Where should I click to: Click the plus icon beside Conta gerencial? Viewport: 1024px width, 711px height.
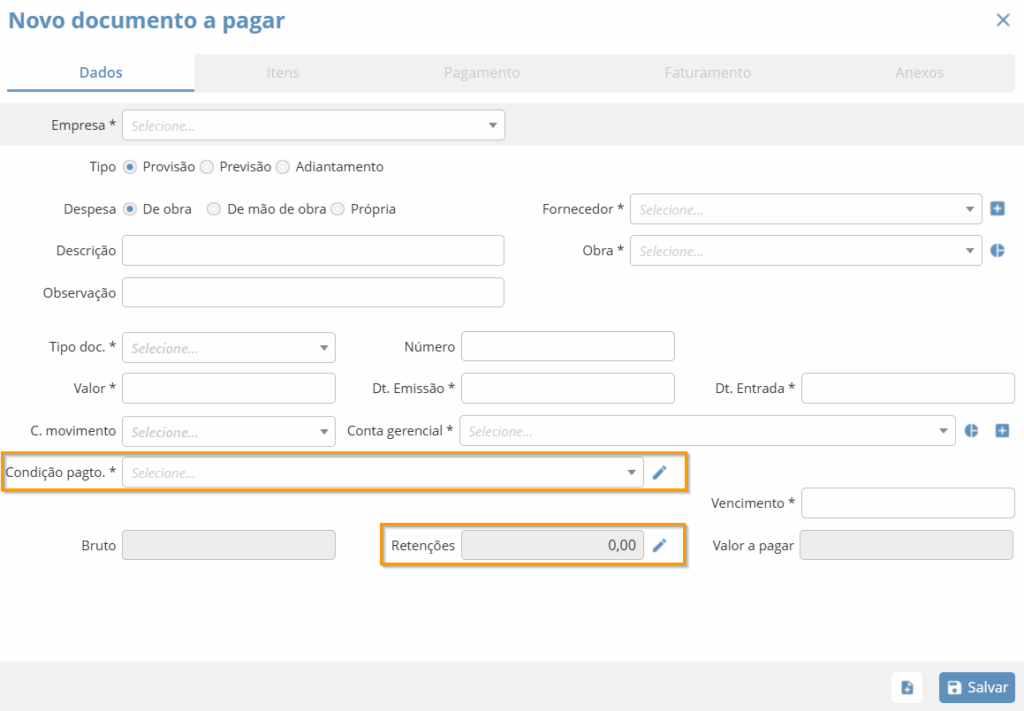[x=1002, y=431]
